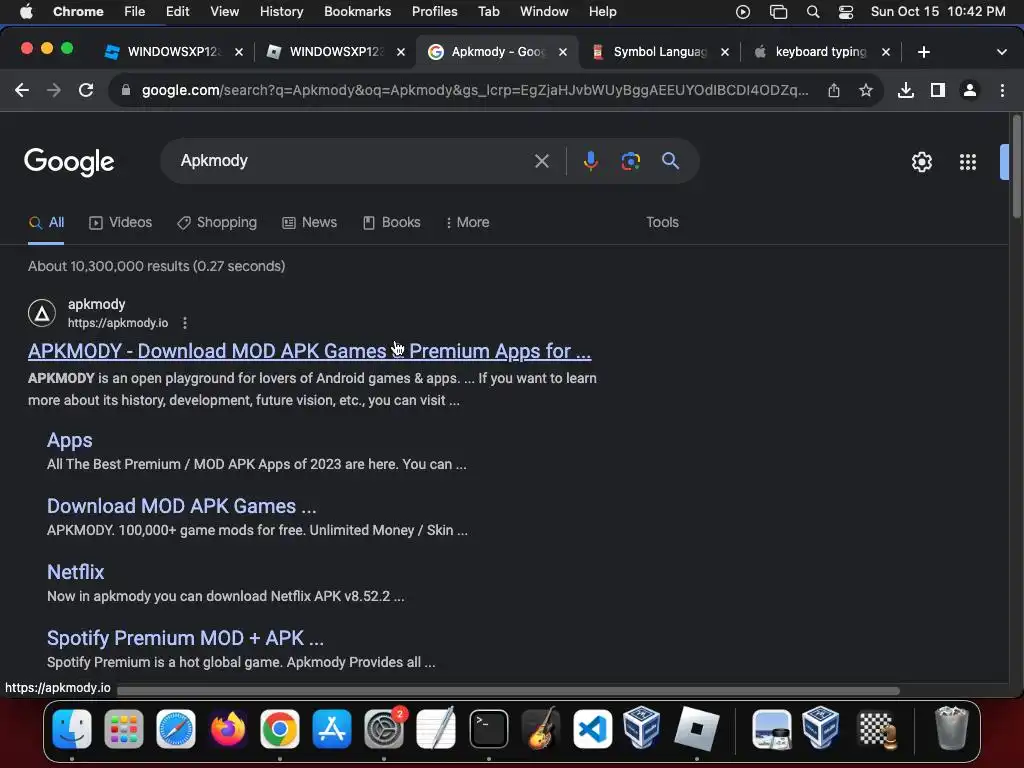Open the Profiles menu

434,12
